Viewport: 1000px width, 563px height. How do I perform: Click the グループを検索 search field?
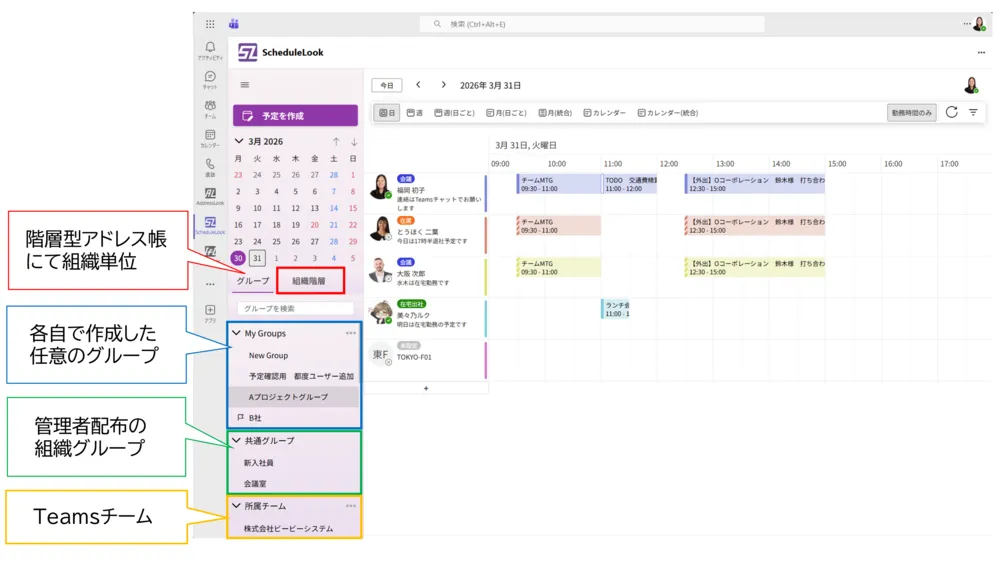pos(295,308)
